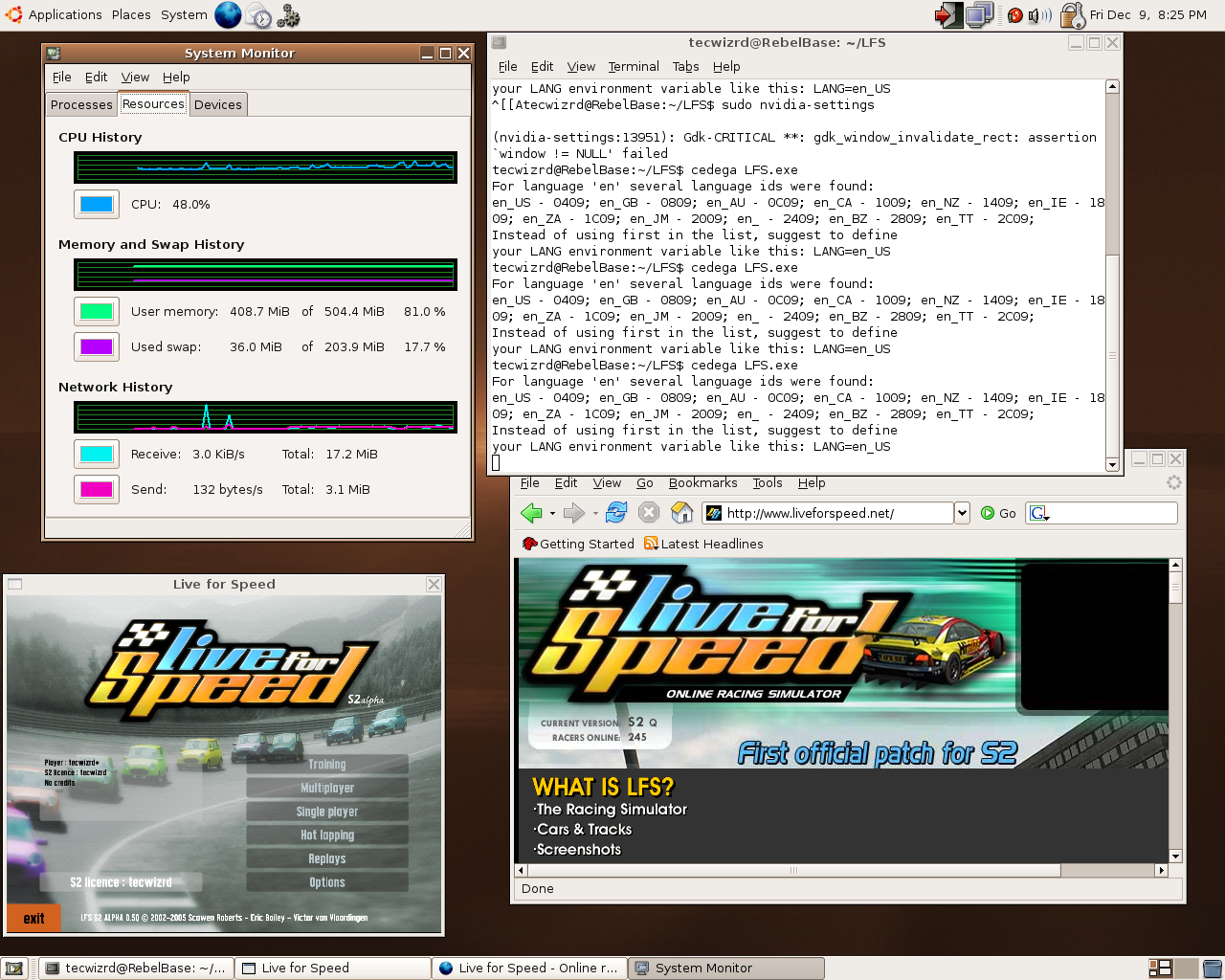Click the S2 licence : tecwizrd button
This screenshot has height=980, width=1225.
[121, 882]
